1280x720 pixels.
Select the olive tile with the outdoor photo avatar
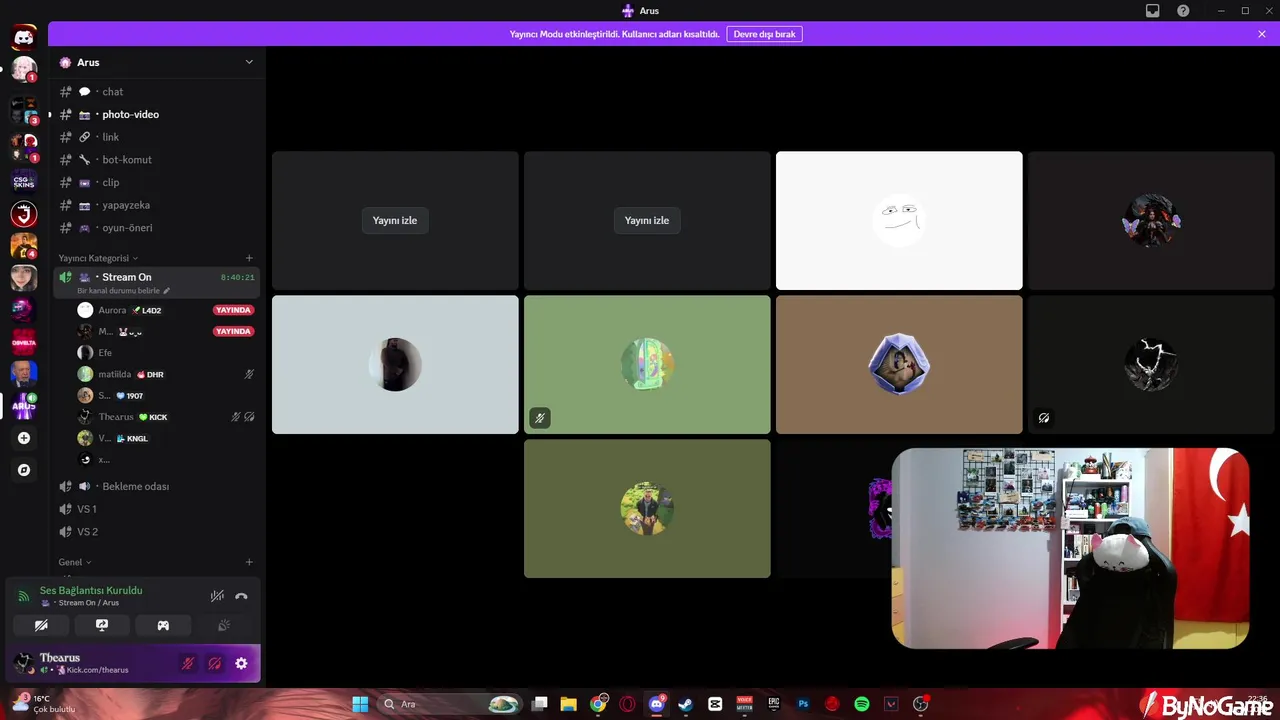point(647,508)
